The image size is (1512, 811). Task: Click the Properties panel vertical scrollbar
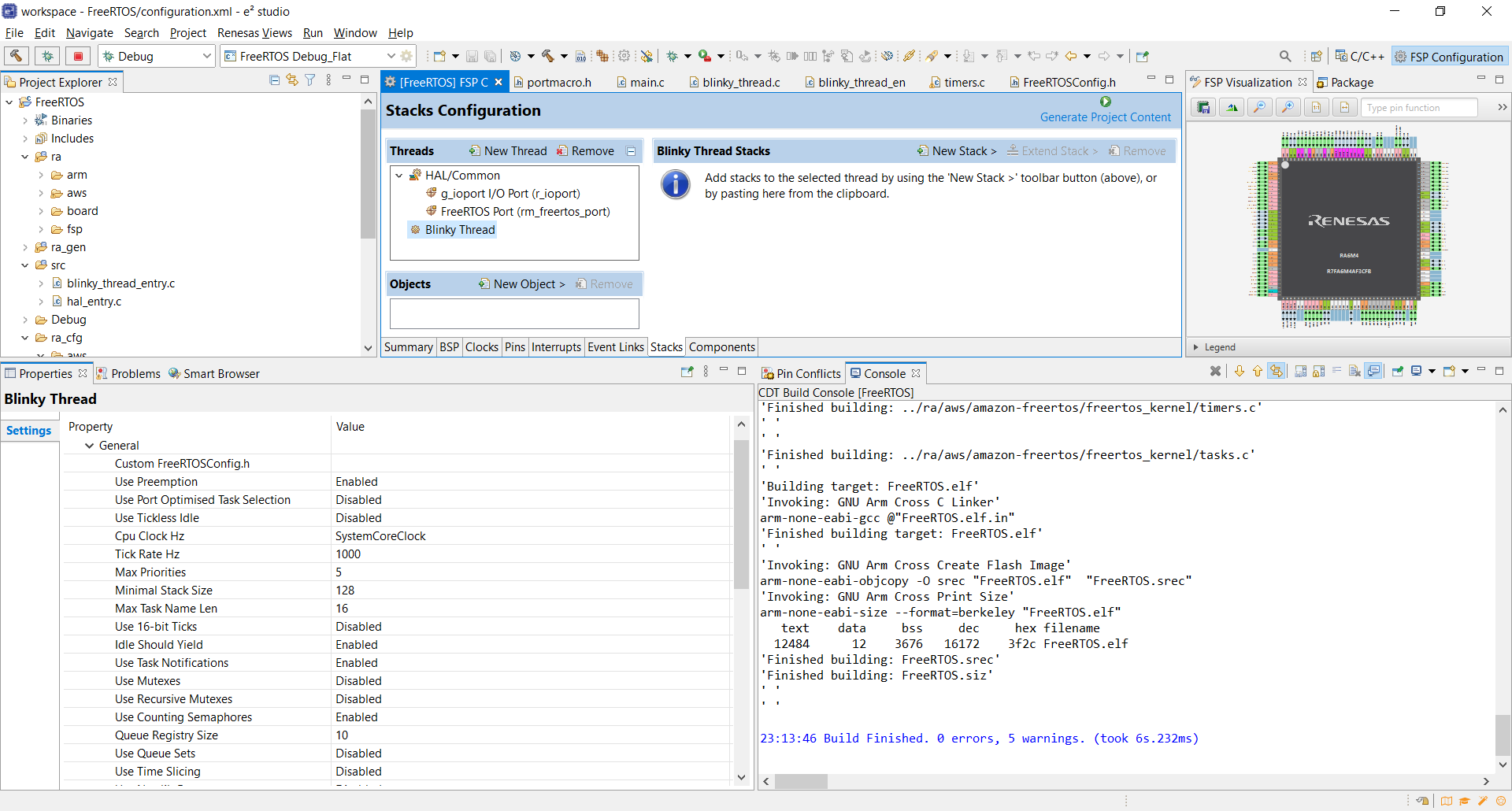(741, 515)
